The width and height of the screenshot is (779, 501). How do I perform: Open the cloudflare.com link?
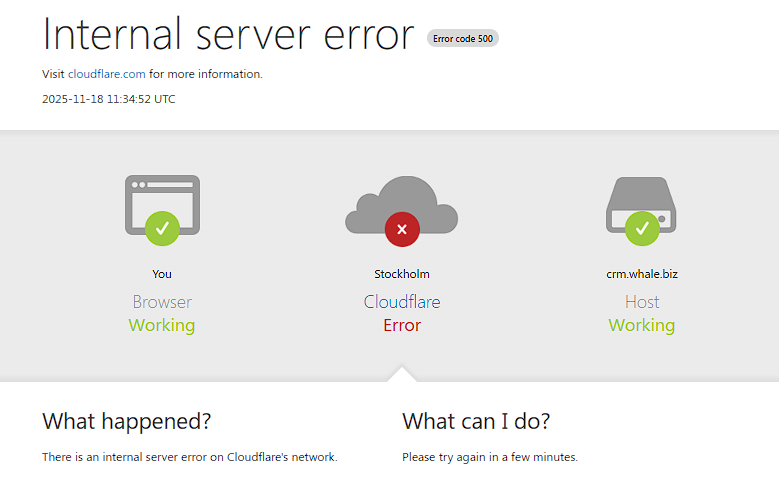click(106, 74)
